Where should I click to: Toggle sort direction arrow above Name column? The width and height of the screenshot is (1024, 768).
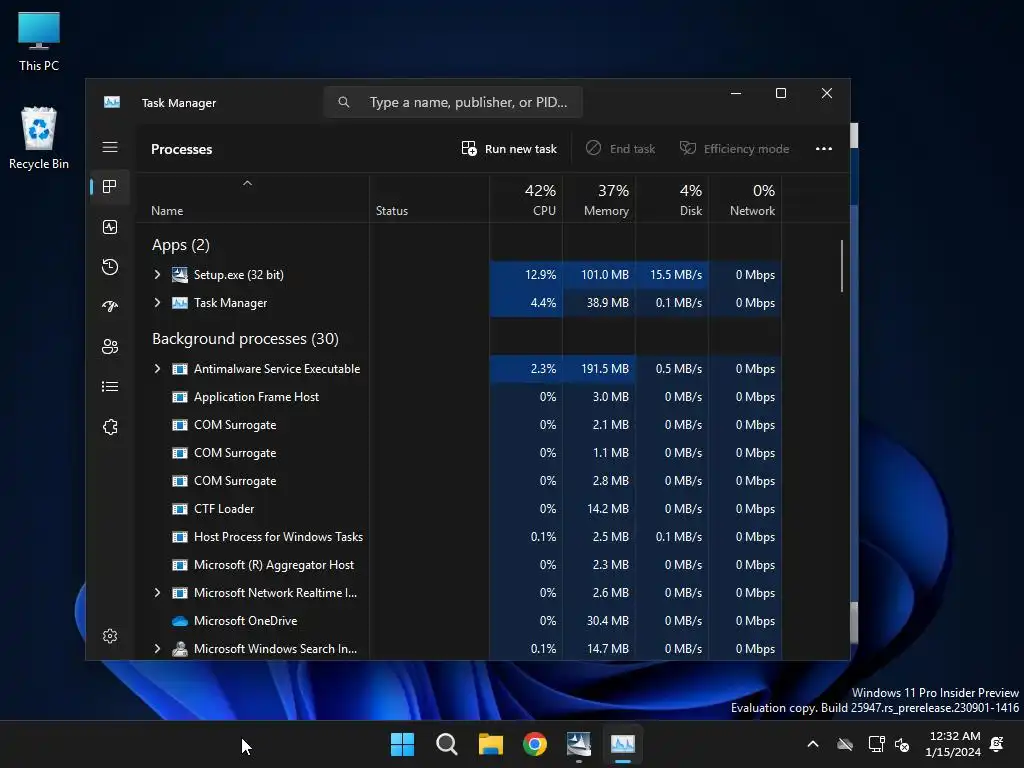[x=248, y=184]
